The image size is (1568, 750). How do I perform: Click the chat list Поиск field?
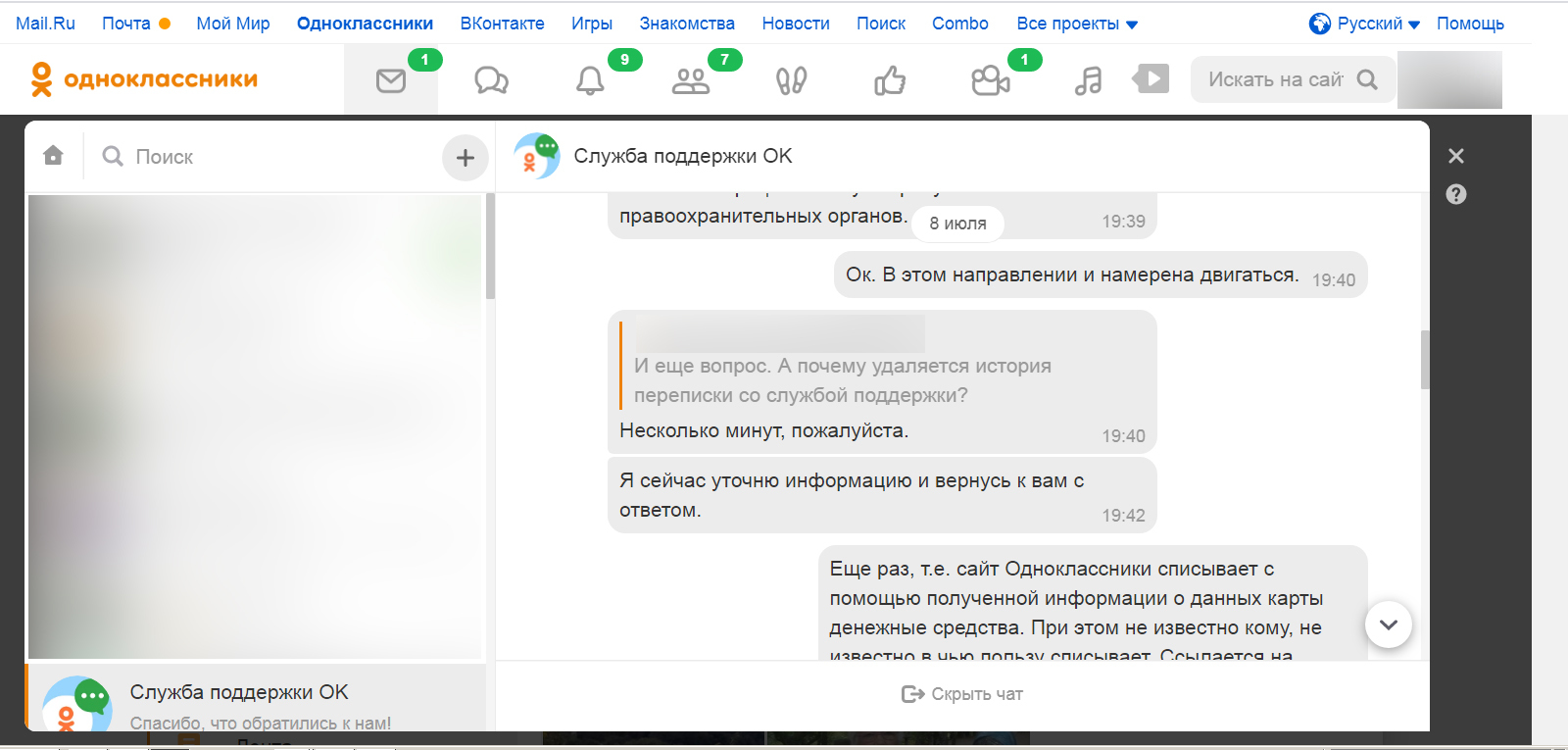click(265, 157)
